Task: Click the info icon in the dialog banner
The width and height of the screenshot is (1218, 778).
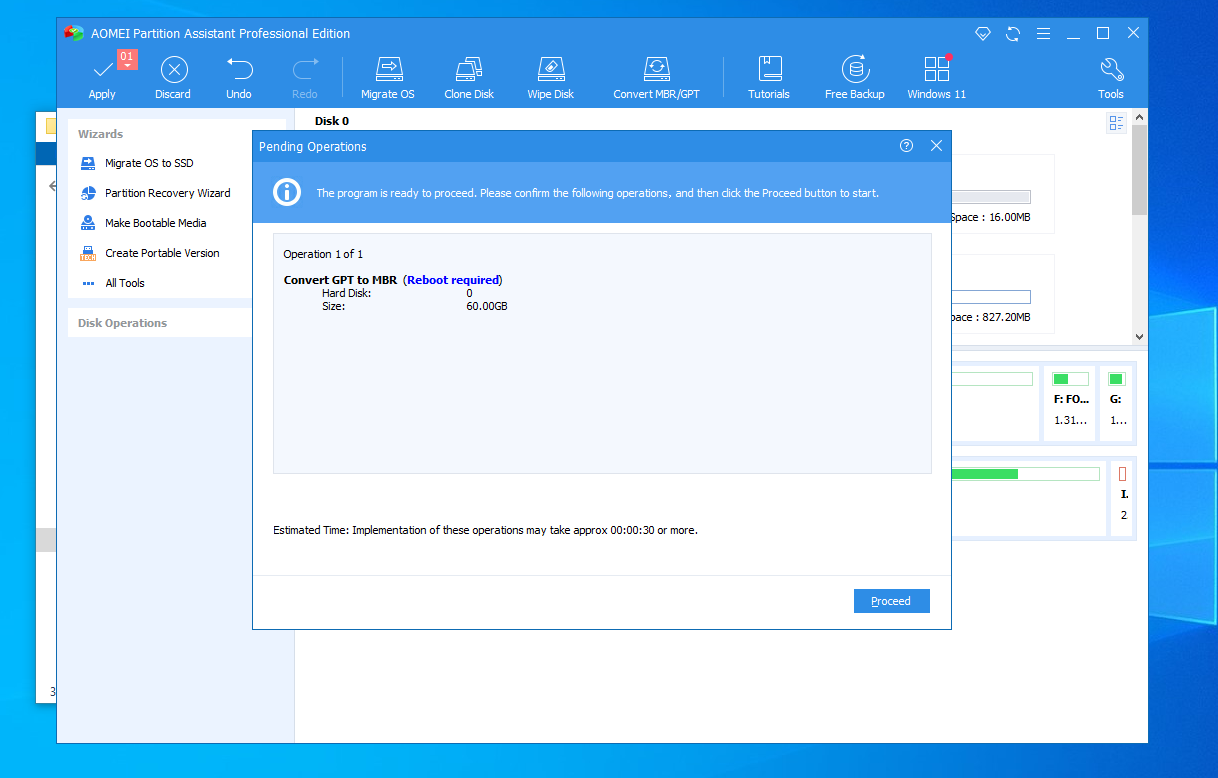Action: pos(287,193)
